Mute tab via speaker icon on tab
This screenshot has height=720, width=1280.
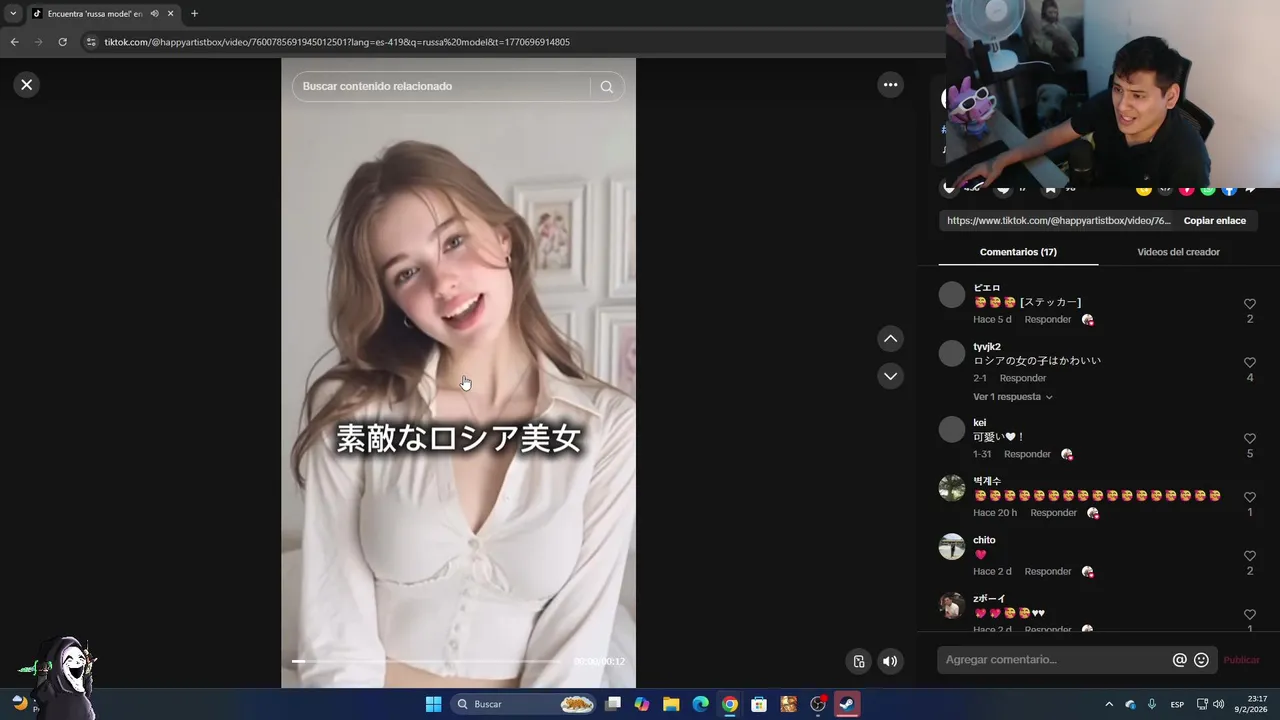pyautogui.click(x=154, y=14)
